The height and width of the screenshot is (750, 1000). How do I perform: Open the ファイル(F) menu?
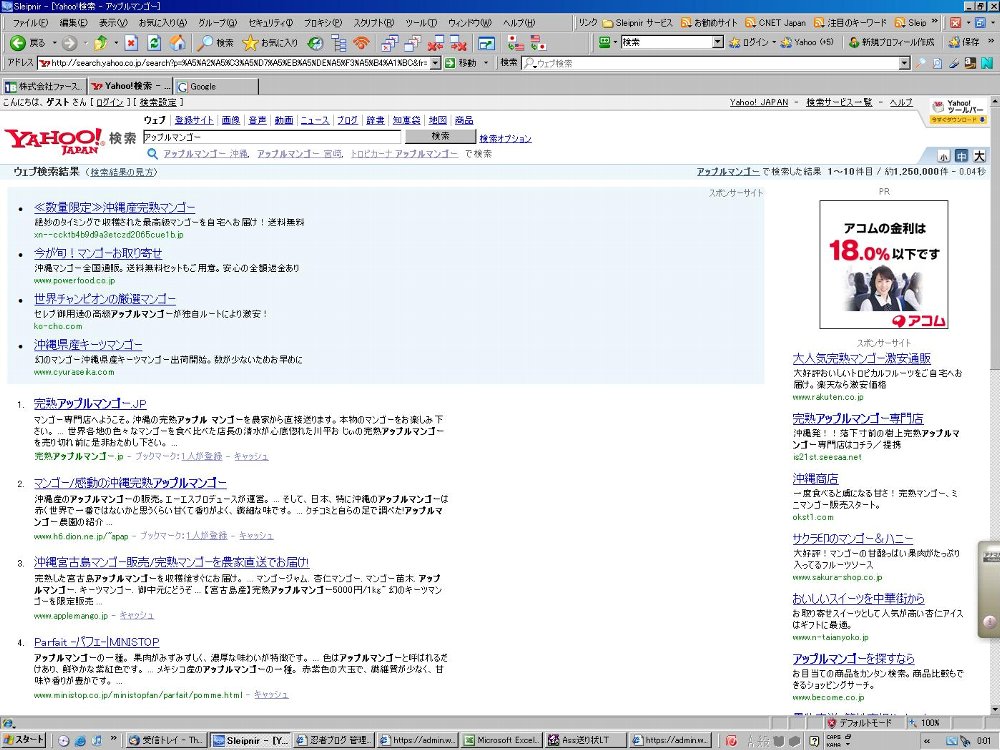29,22
